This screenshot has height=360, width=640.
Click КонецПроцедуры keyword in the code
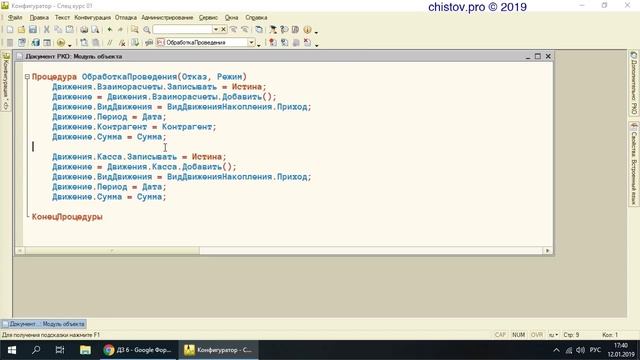pos(67,217)
